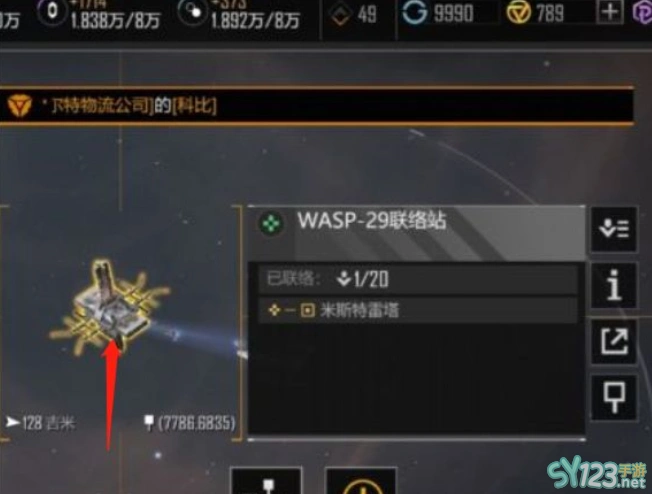This screenshot has height=494, width=652.
Task: Select the 米斯特雷塔 row in station panel
Action: 417,310
